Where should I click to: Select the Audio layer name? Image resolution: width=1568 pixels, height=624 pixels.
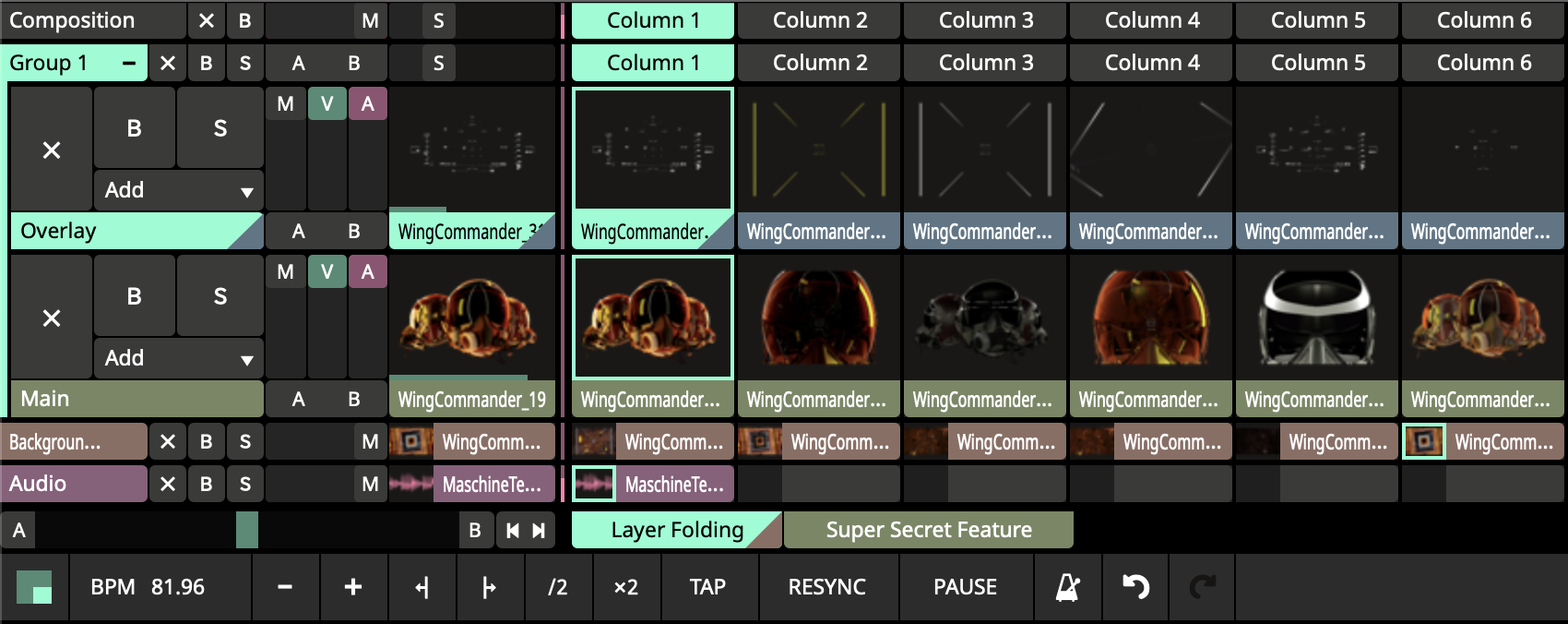74,484
